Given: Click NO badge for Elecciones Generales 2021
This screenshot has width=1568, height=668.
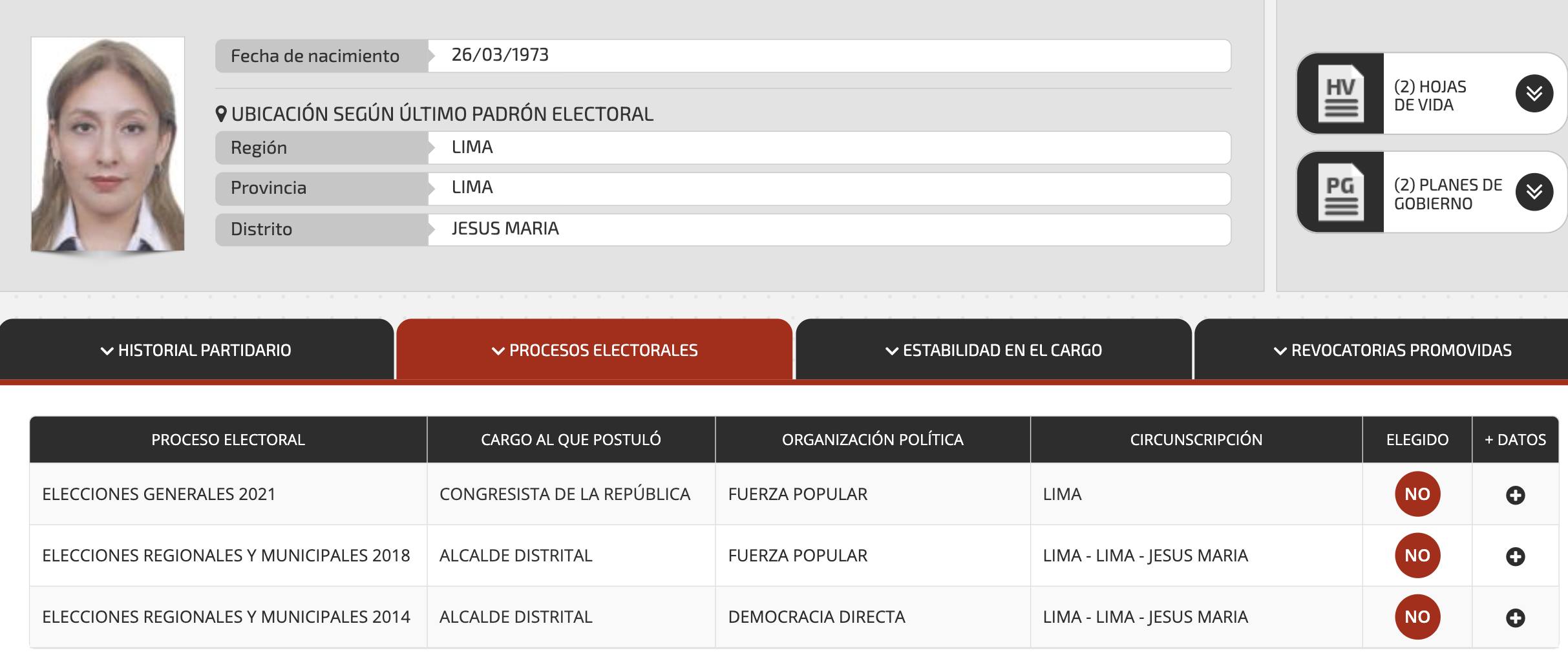Looking at the screenshot, I should 1417,494.
